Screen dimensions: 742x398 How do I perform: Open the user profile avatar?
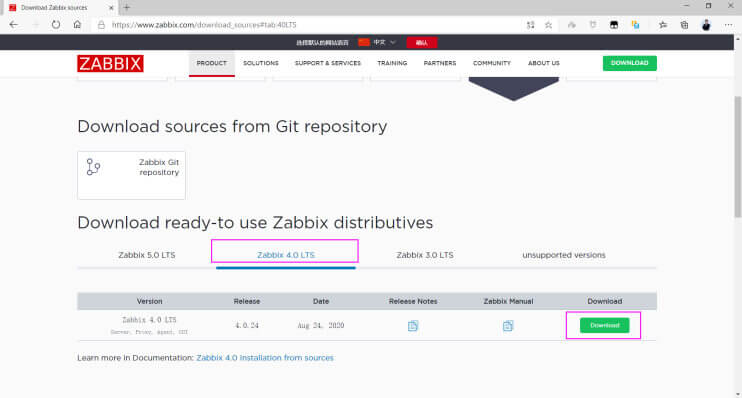(x=706, y=25)
